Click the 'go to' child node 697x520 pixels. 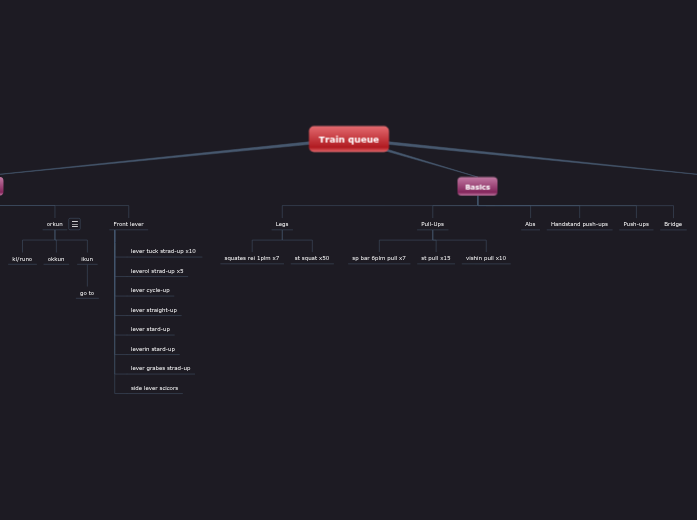point(87,293)
